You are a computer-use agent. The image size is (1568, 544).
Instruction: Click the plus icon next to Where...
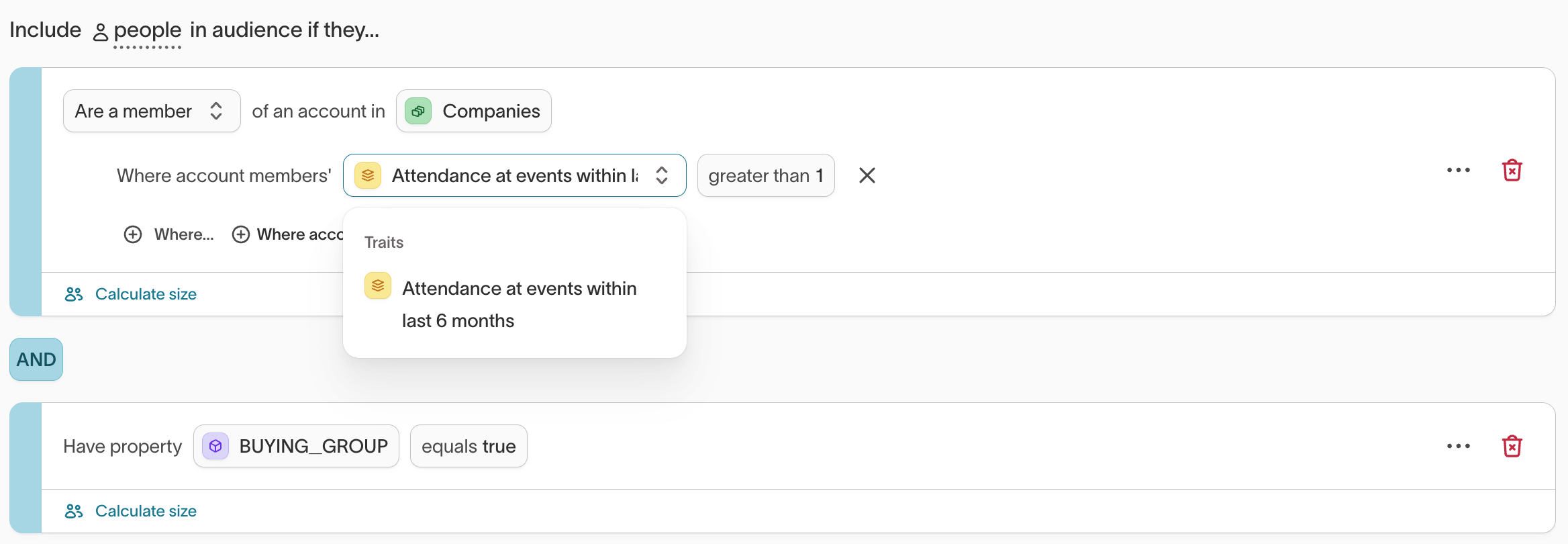coord(133,234)
